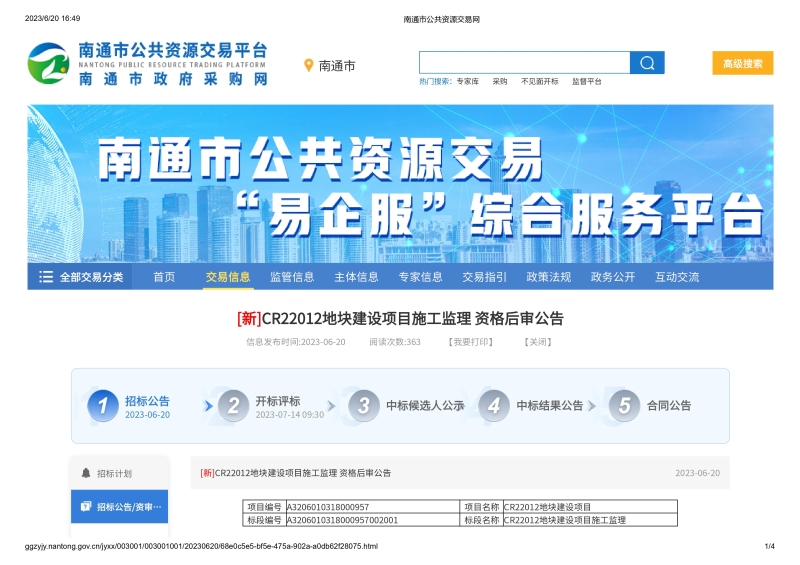The image size is (800, 565).
Task: Switch to 专家信息 menu item
Action: (420, 277)
